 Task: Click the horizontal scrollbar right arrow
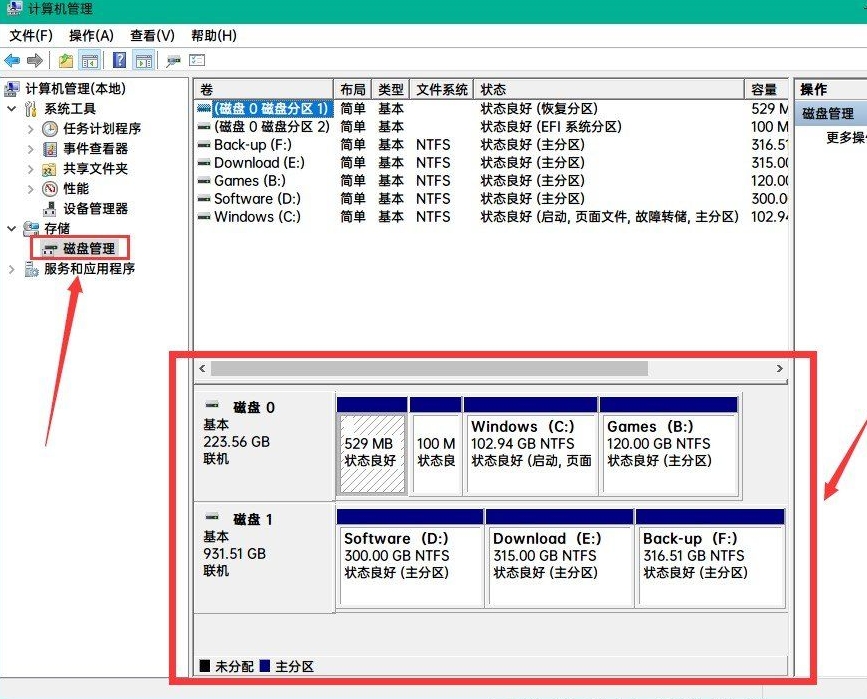(780, 368)
